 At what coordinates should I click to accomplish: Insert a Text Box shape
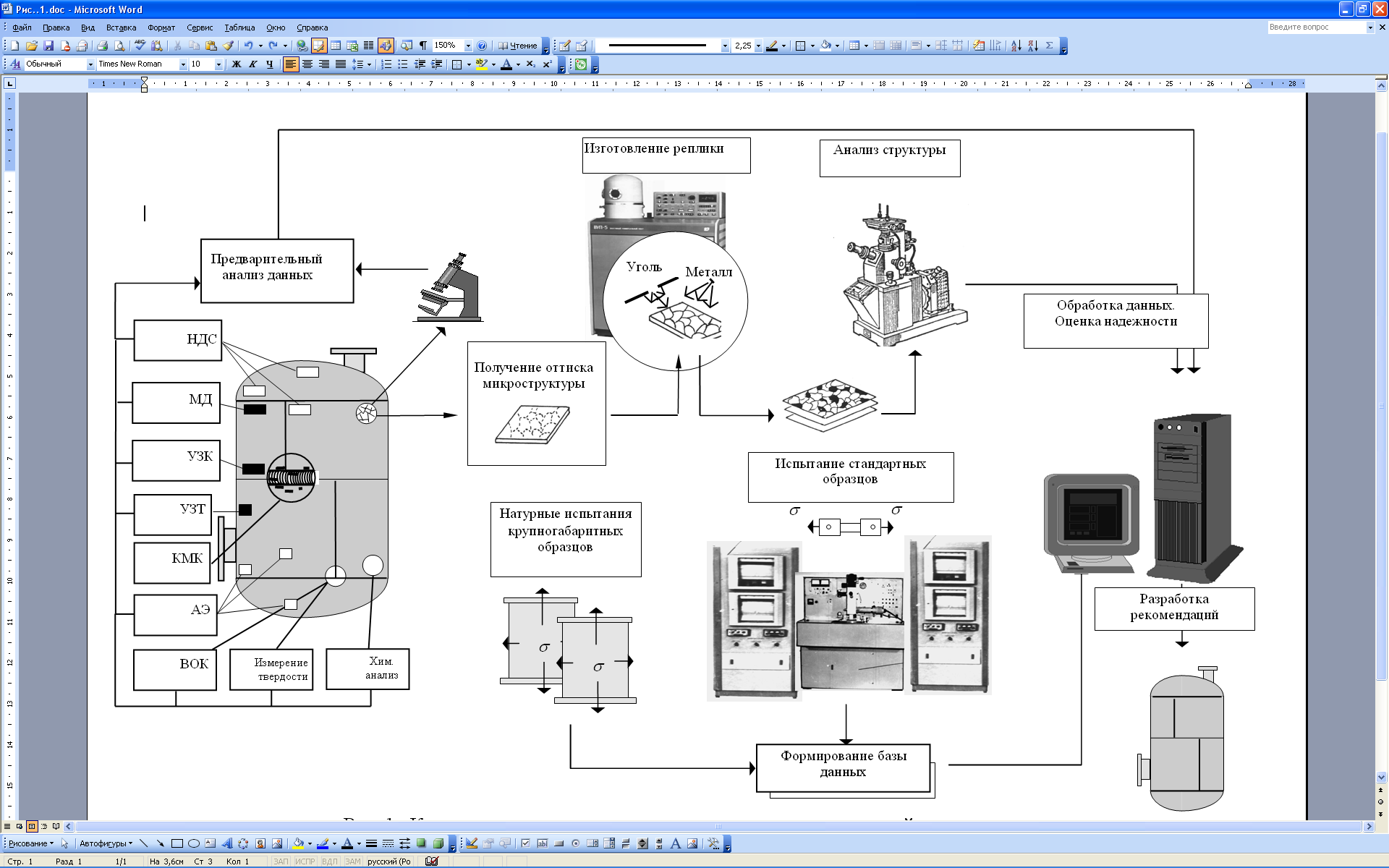211,843
